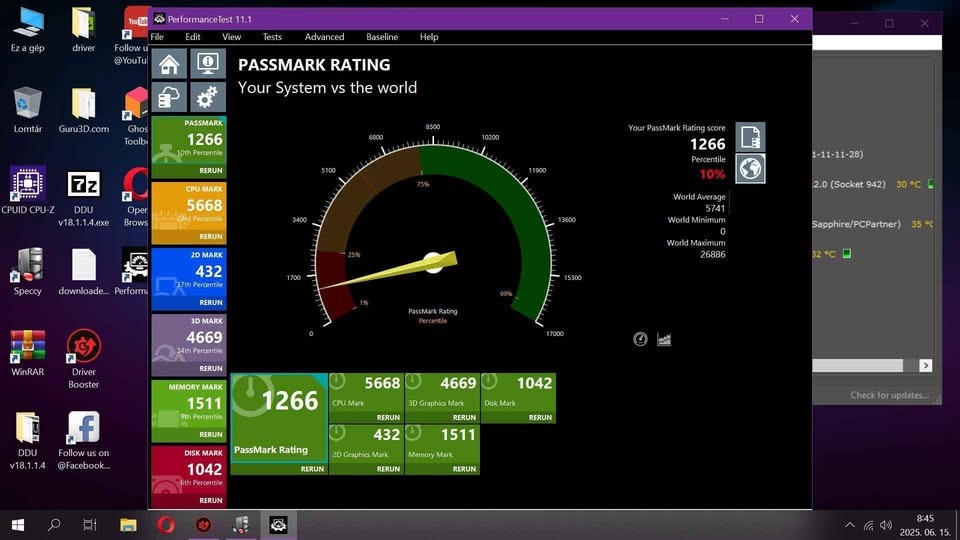Click the 2D Graphics Mark 432 tile

366,449
